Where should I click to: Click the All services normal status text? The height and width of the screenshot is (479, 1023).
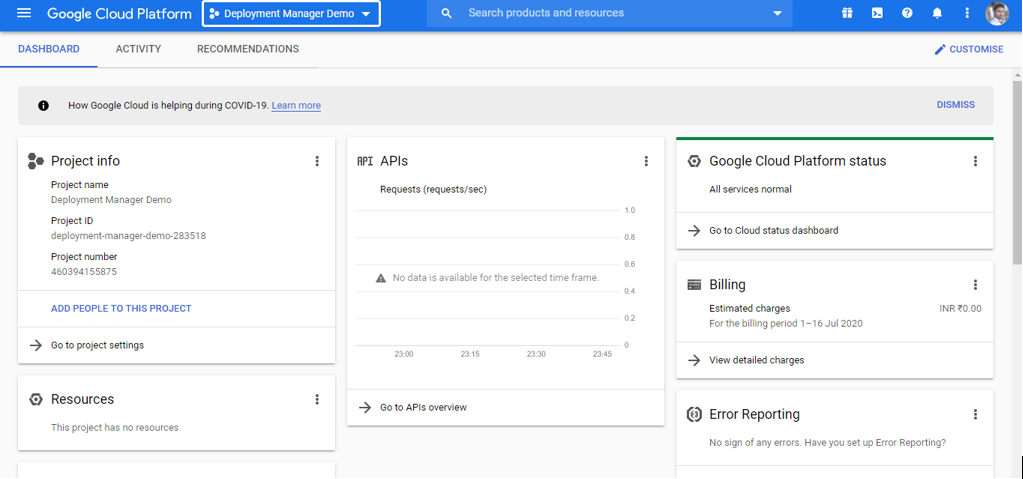pyautogui.click(x=750, y=189)
